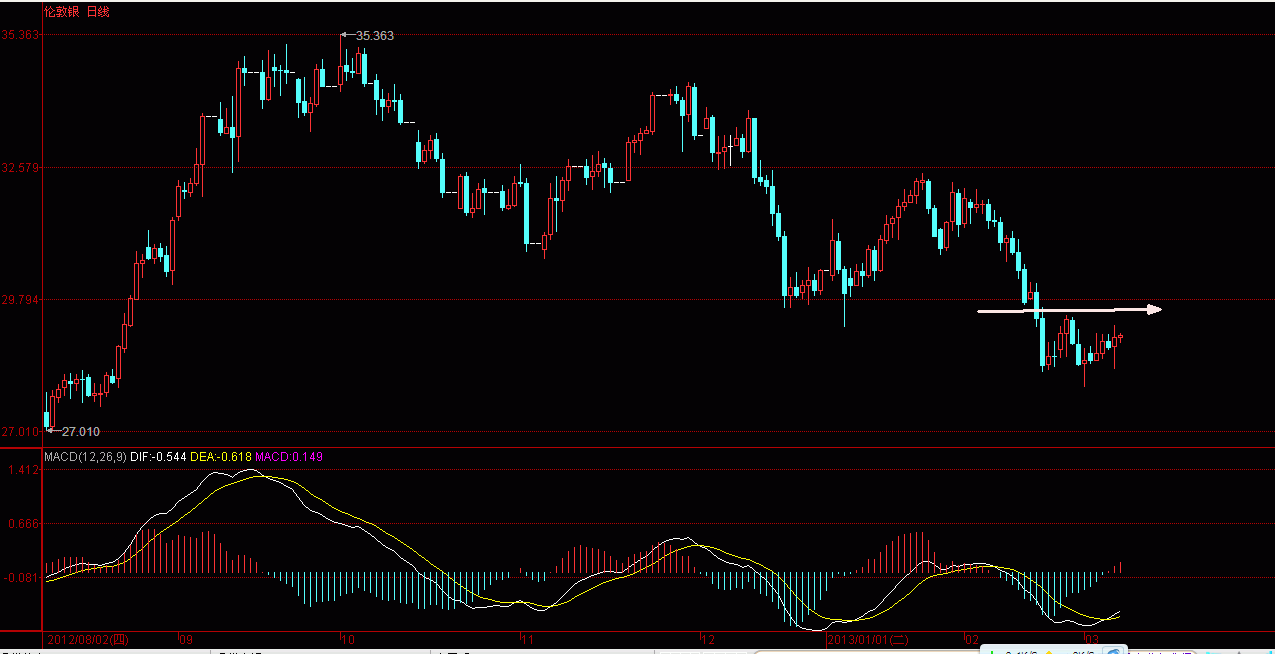Click the 02 month marker on the time axis
1275x654 pixels.
[x=971, y=638]
